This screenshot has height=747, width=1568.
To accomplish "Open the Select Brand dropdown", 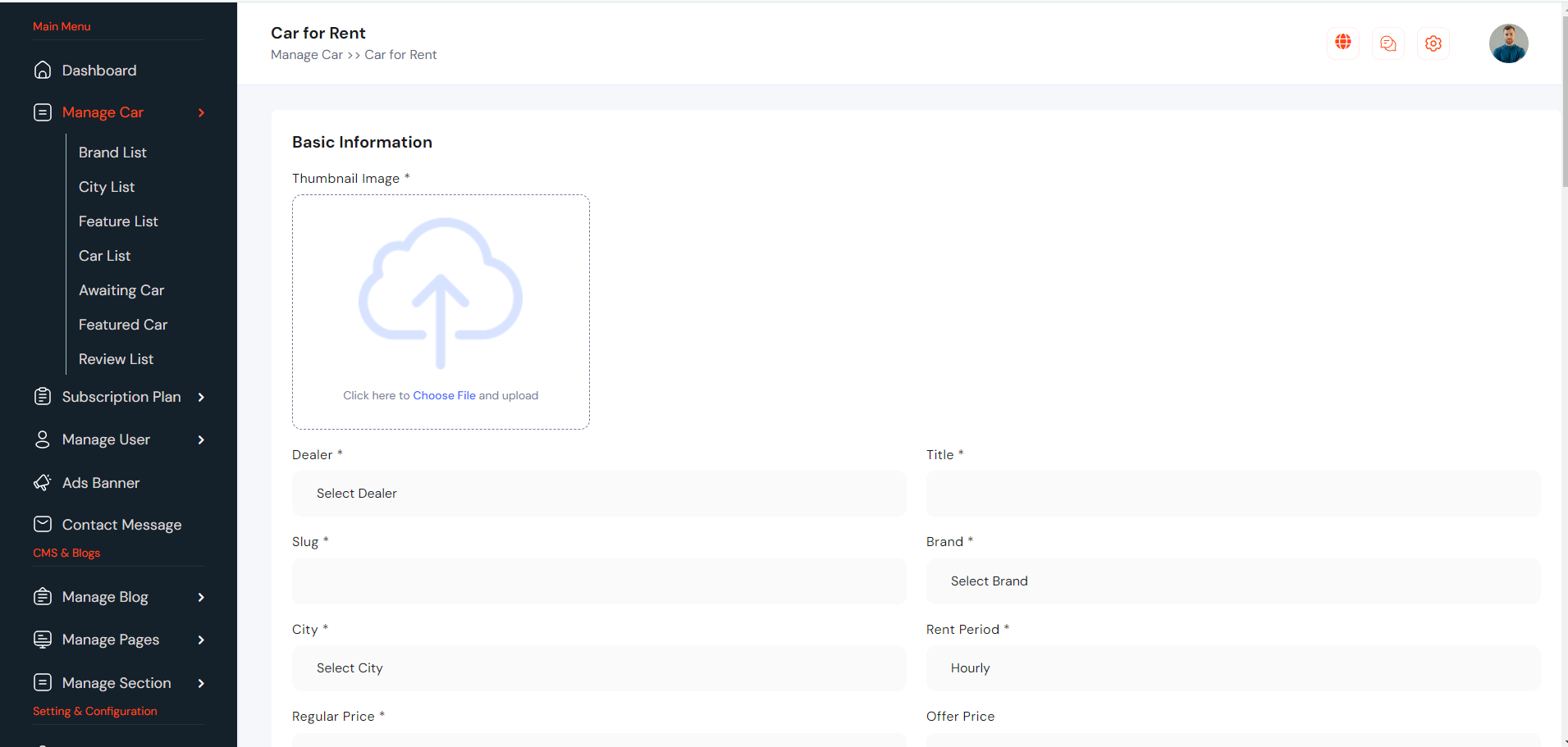I will pyautogui.click(x=1232, y=581).
